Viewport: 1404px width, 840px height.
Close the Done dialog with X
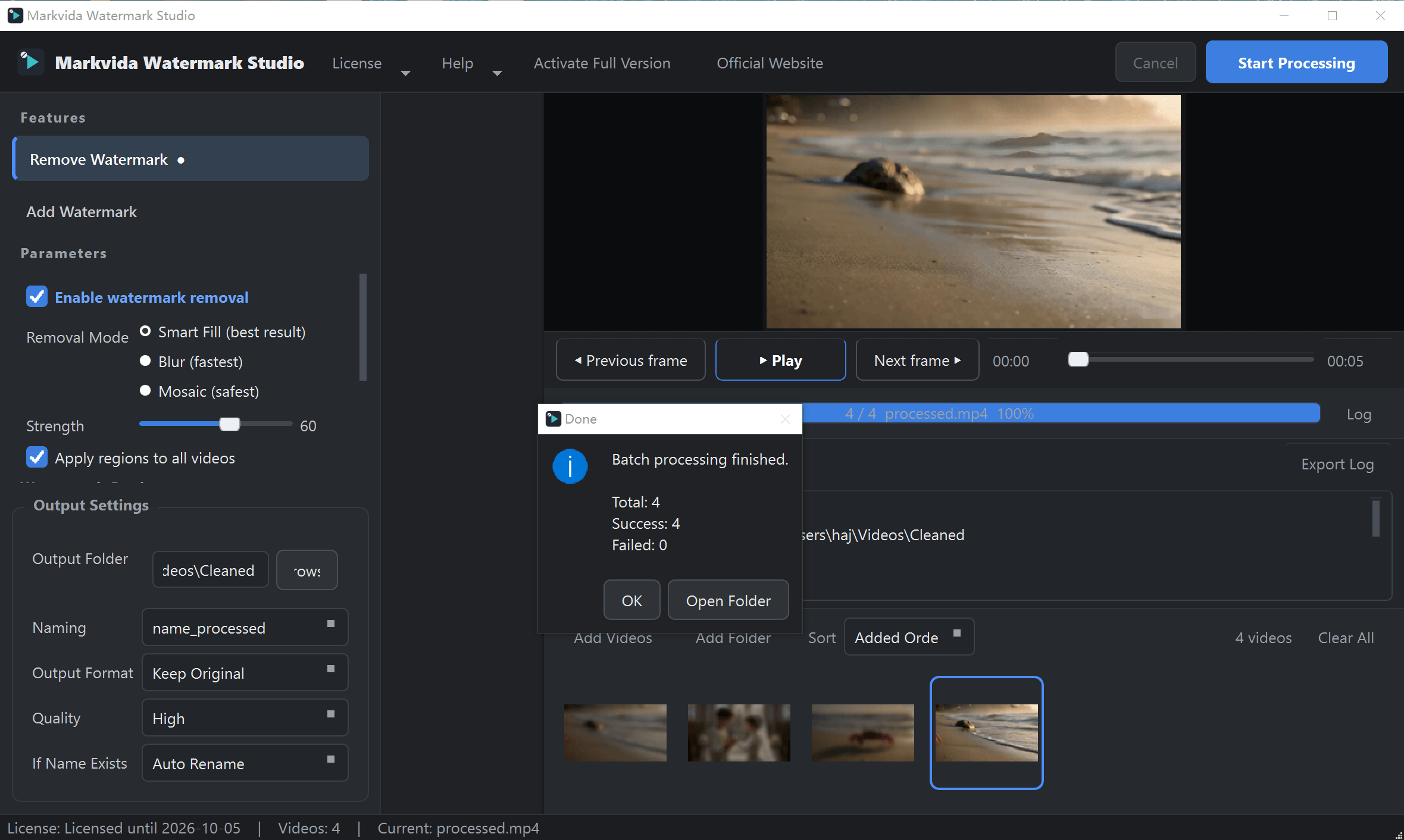coord(785,419)
